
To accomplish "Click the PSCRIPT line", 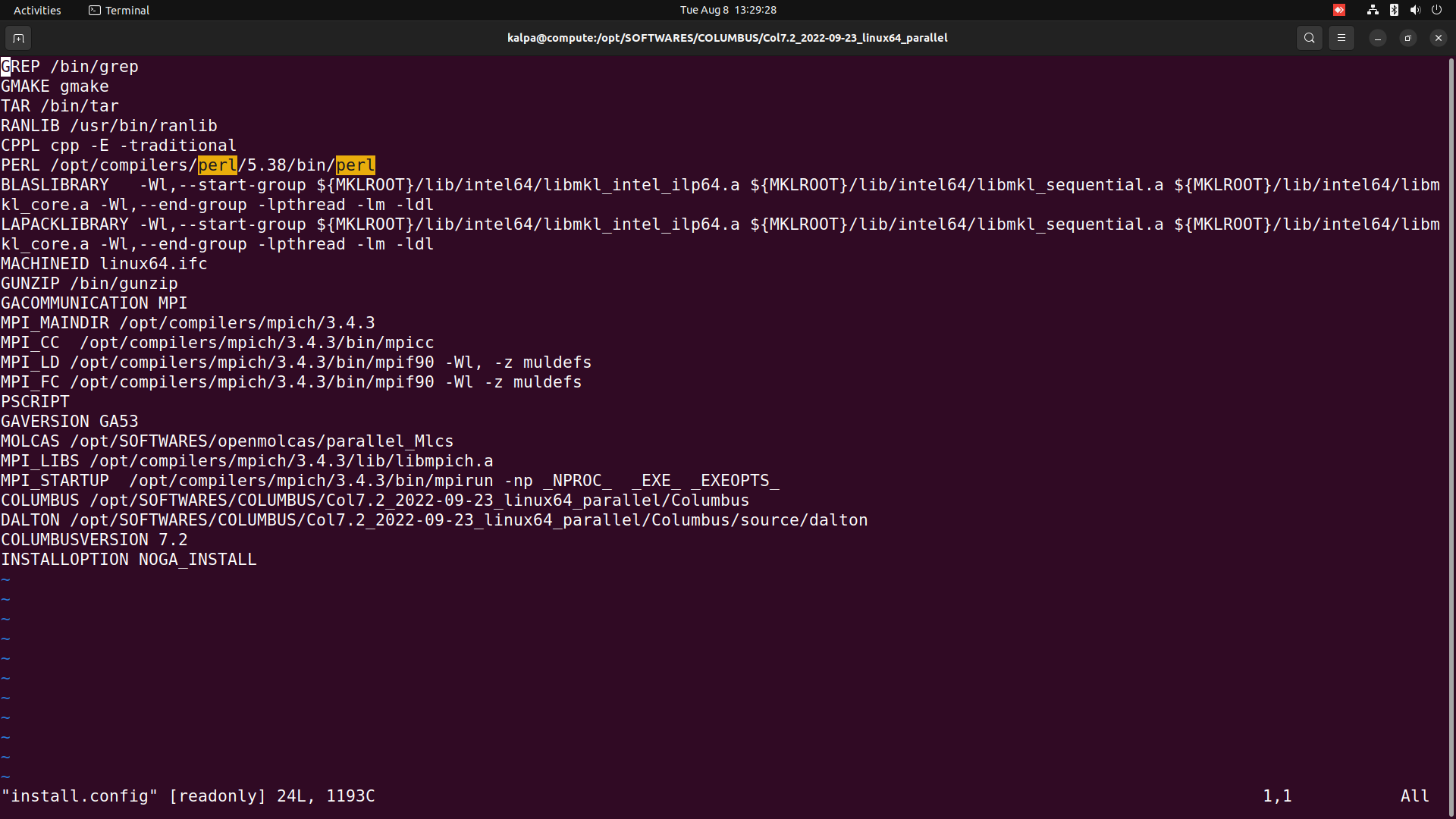I will [x=35, y=402].
